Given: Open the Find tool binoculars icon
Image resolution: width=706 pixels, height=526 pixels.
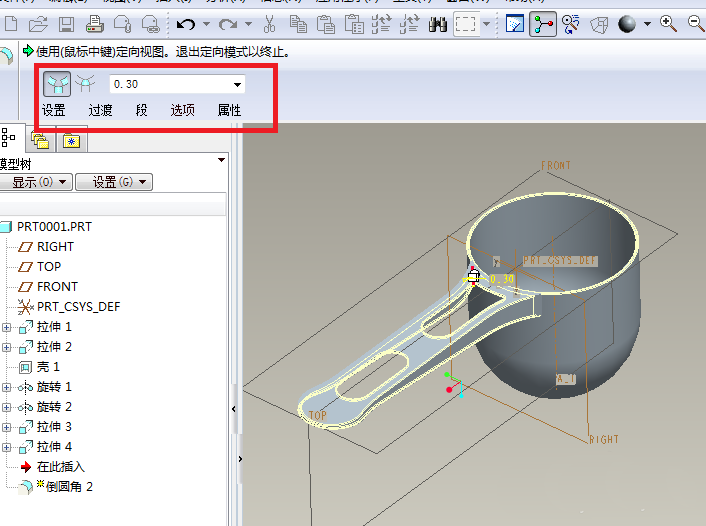Looking at the screenshot, I should (x=438, y=24).
